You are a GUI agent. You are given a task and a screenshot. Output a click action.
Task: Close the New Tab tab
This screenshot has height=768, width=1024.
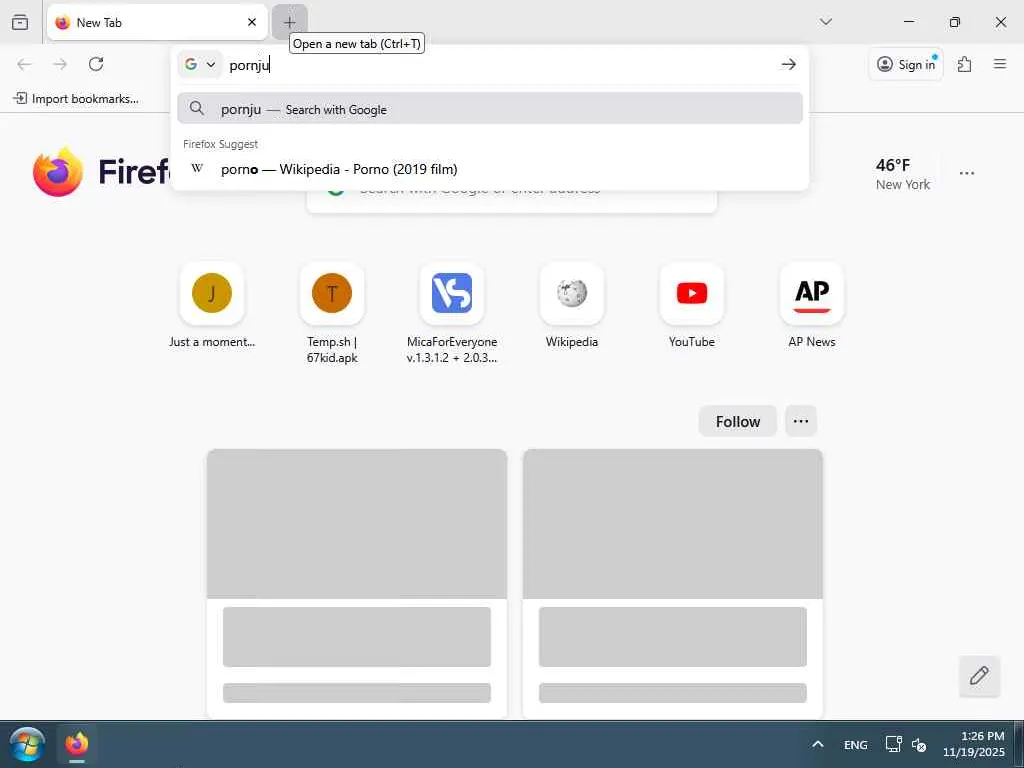pos(251,22)
